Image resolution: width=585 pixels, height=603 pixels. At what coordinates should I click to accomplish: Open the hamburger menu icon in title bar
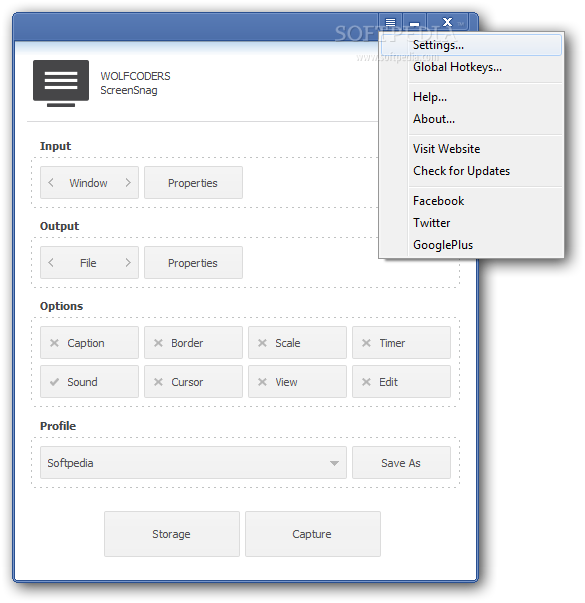pyautogui.click(x=390, y=23)
